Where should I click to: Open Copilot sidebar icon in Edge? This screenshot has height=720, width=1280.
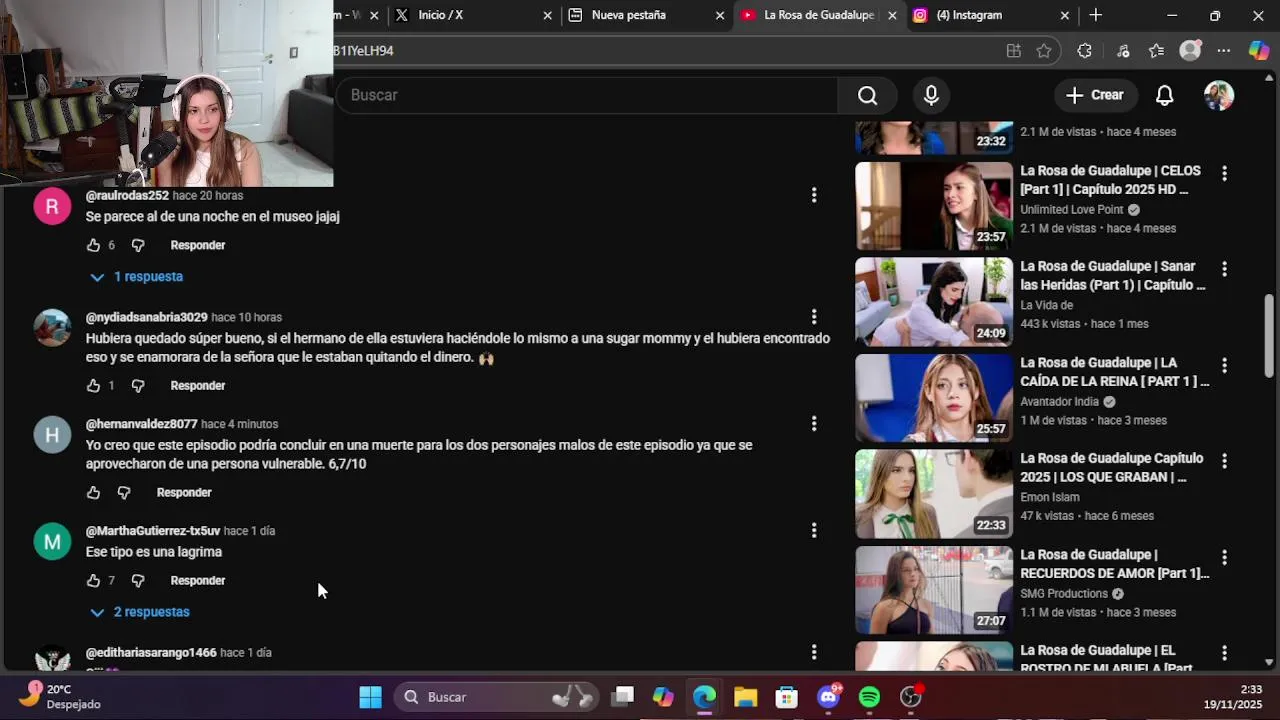[x=1259, y=51]
